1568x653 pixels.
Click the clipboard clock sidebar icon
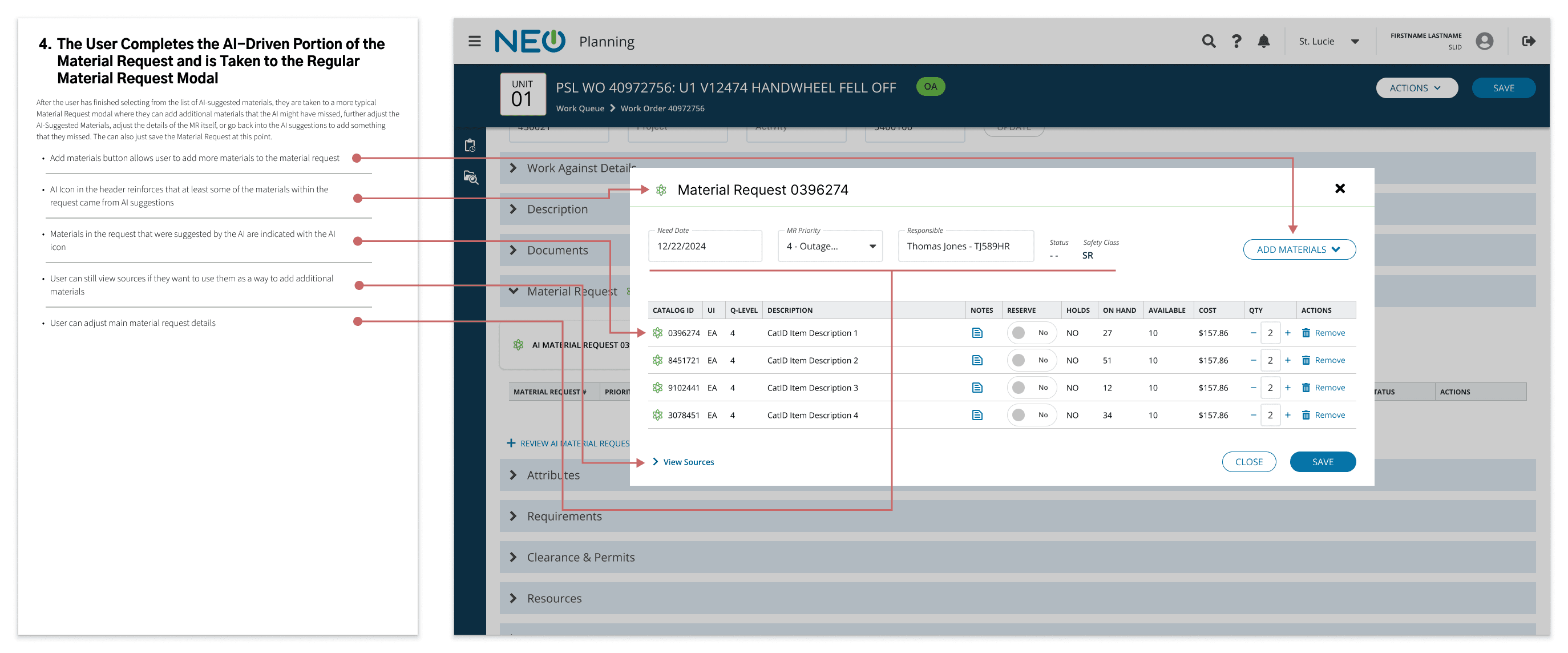coord(470,146)
